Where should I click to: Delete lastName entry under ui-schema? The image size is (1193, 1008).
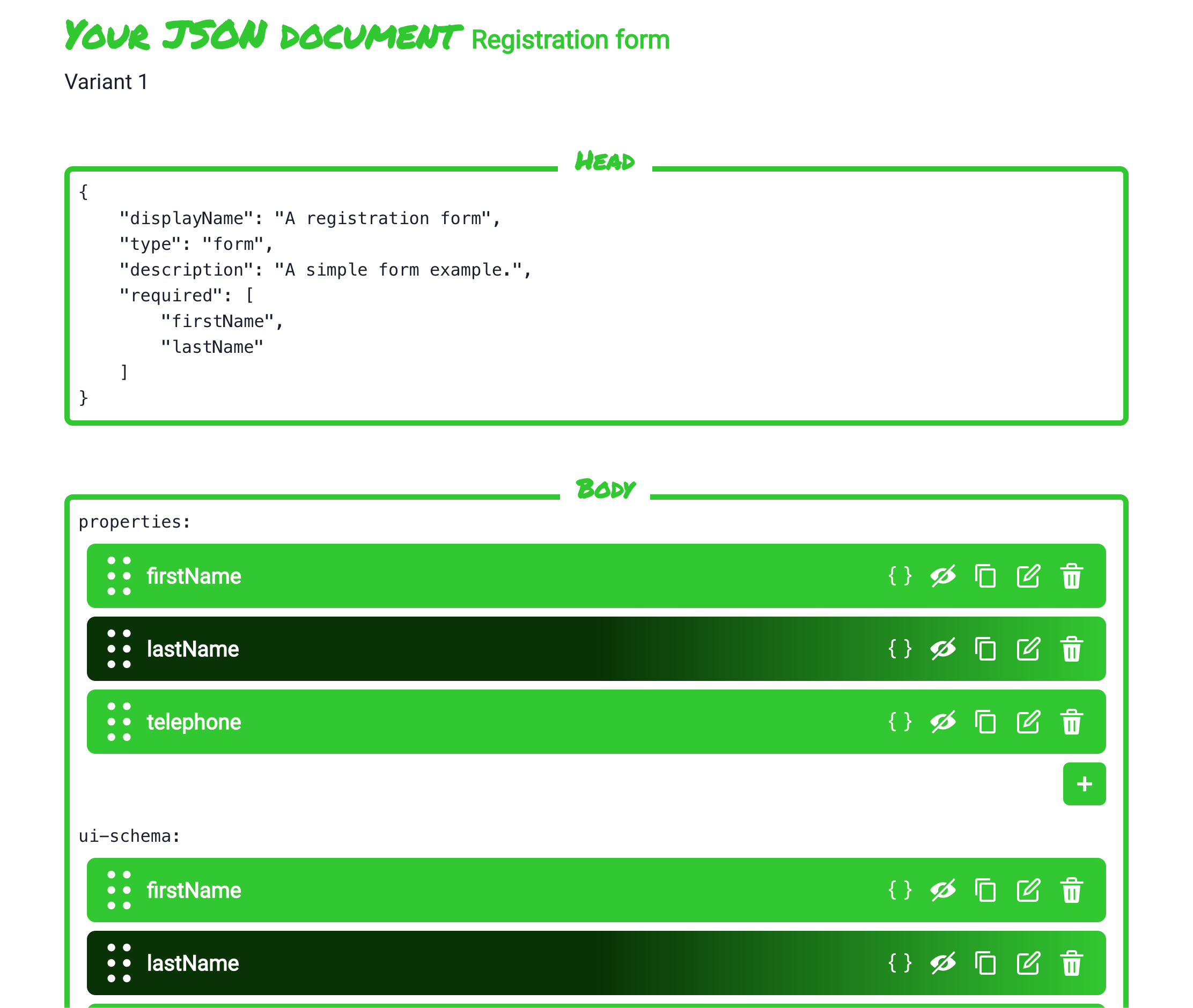pyautogui.click(x=1071, y=963)
